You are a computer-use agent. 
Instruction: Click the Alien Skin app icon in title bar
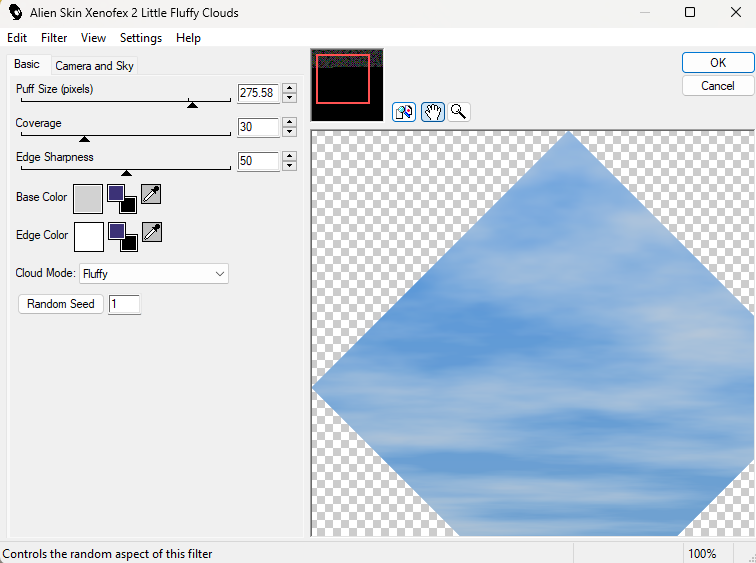pos(15,12)
